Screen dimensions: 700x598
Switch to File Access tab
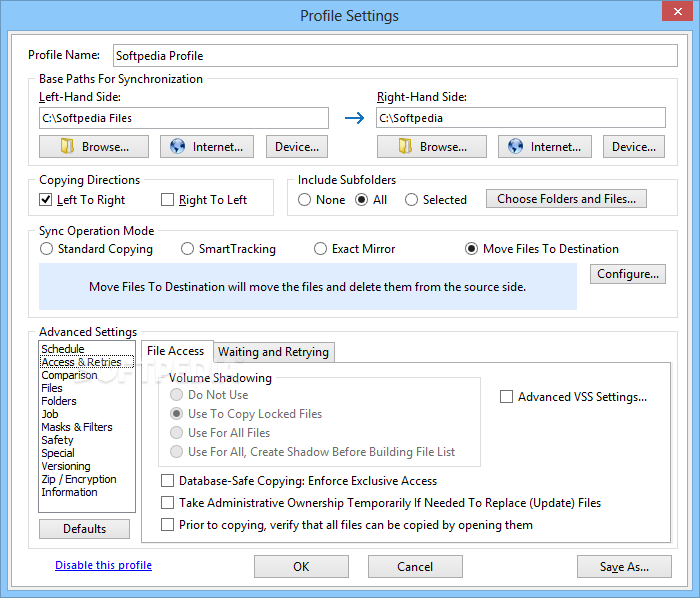pyautogui.click(x=176, y=351)
